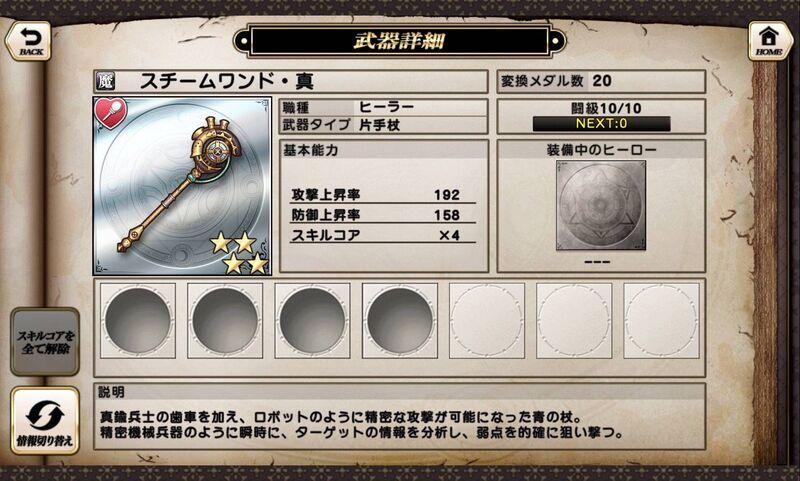
Task: Open the first filled skill core slot
Action: click(x=138, y=320)
